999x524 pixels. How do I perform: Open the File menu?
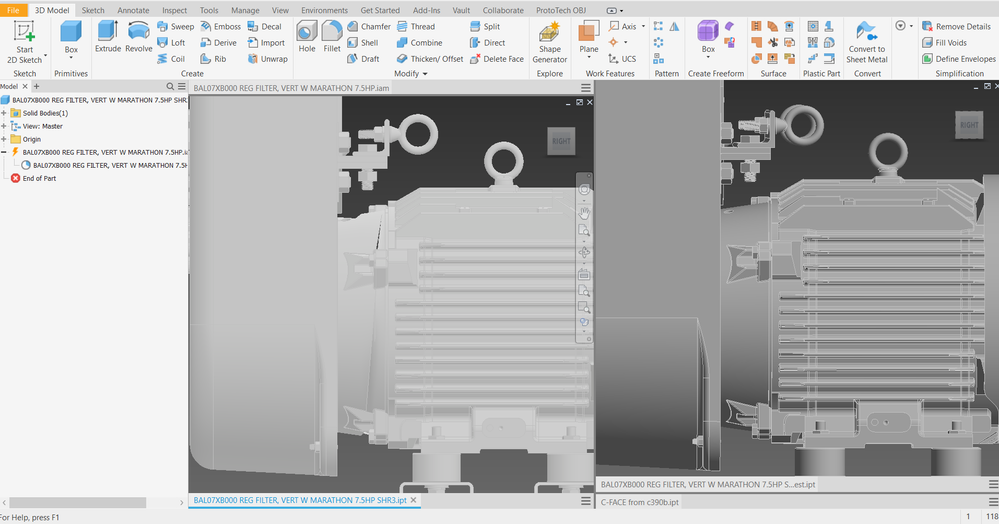point(13,10)
